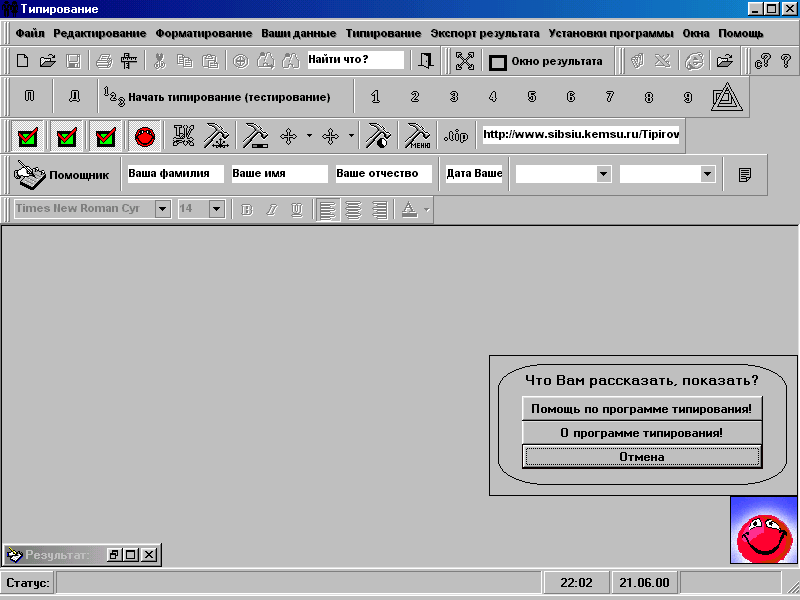The image size is (800, 600).
Task: Toggle the third green checkmark box
Action: pyautogui.click(x=106, y=136)
